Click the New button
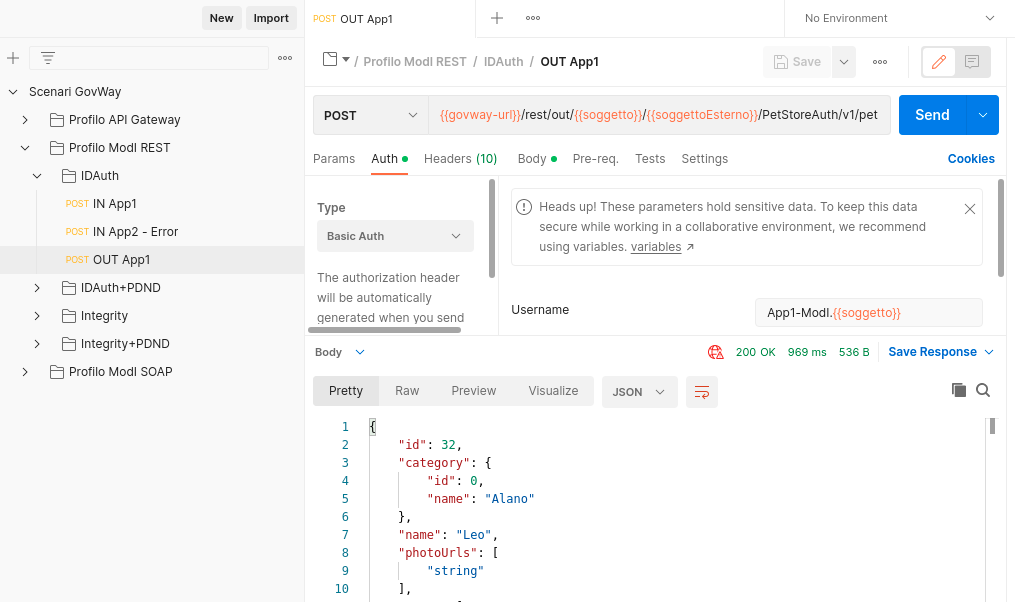Image resolution: width=1015 pixels, height=602 pixels. [221, 18]
